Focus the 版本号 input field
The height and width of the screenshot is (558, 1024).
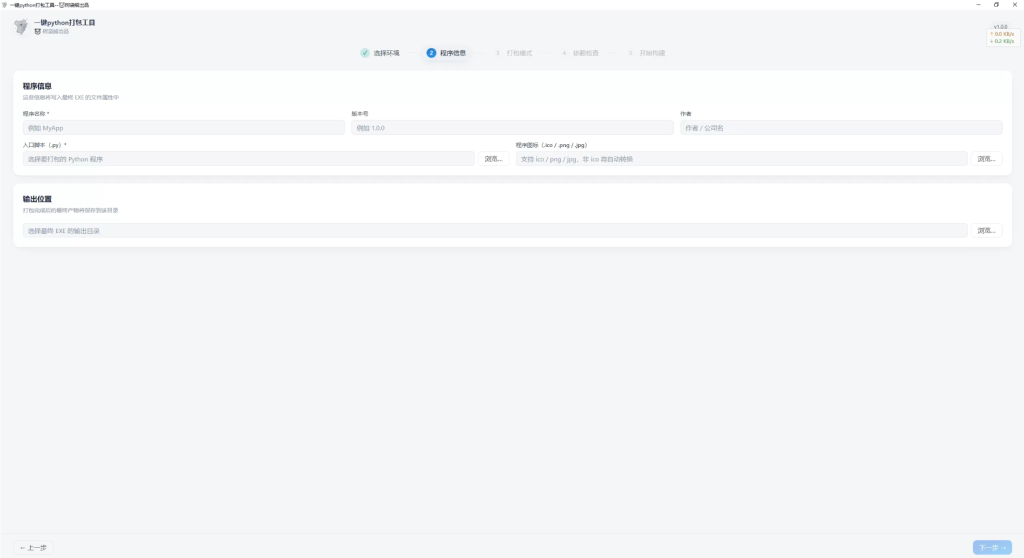pyautogui.click(x=512, y=128)
